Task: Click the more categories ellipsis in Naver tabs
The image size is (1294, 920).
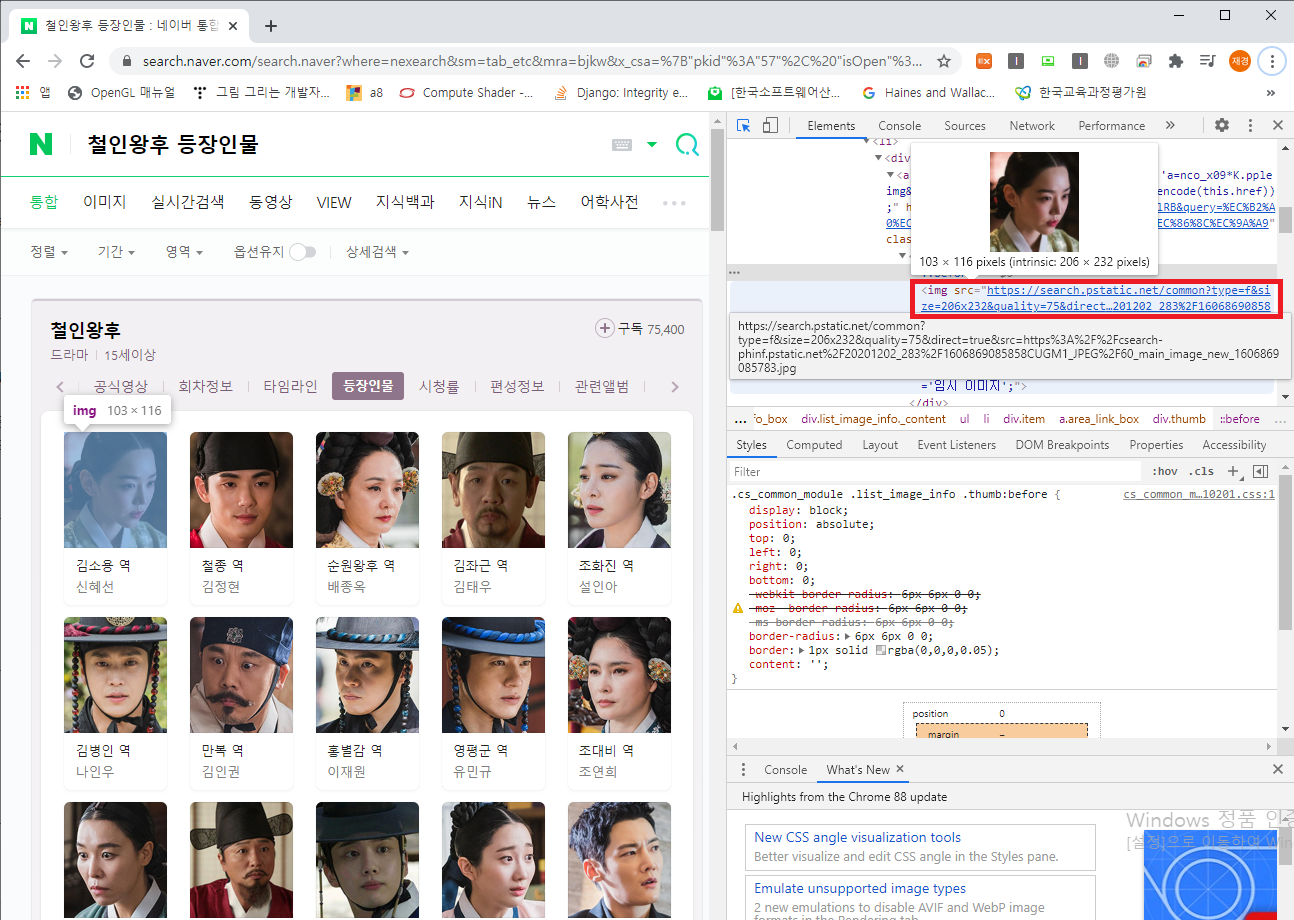Action: (x=674, y=202)
